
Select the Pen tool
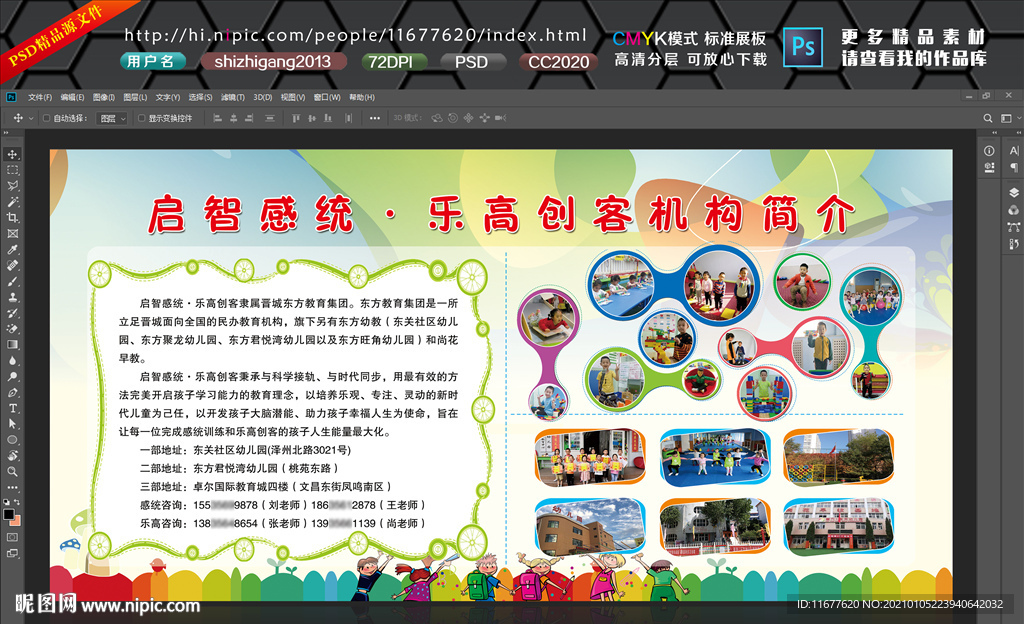point(12,392)
